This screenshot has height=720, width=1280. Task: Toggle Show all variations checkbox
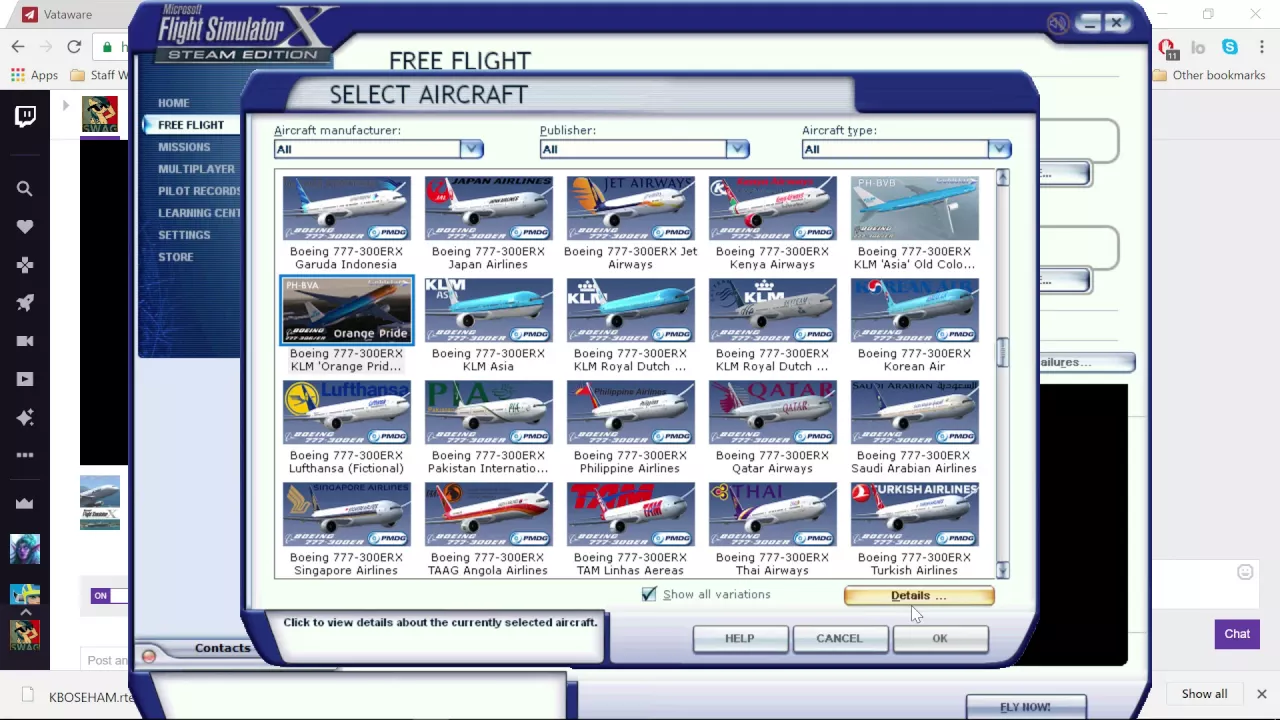click(649, 594)
